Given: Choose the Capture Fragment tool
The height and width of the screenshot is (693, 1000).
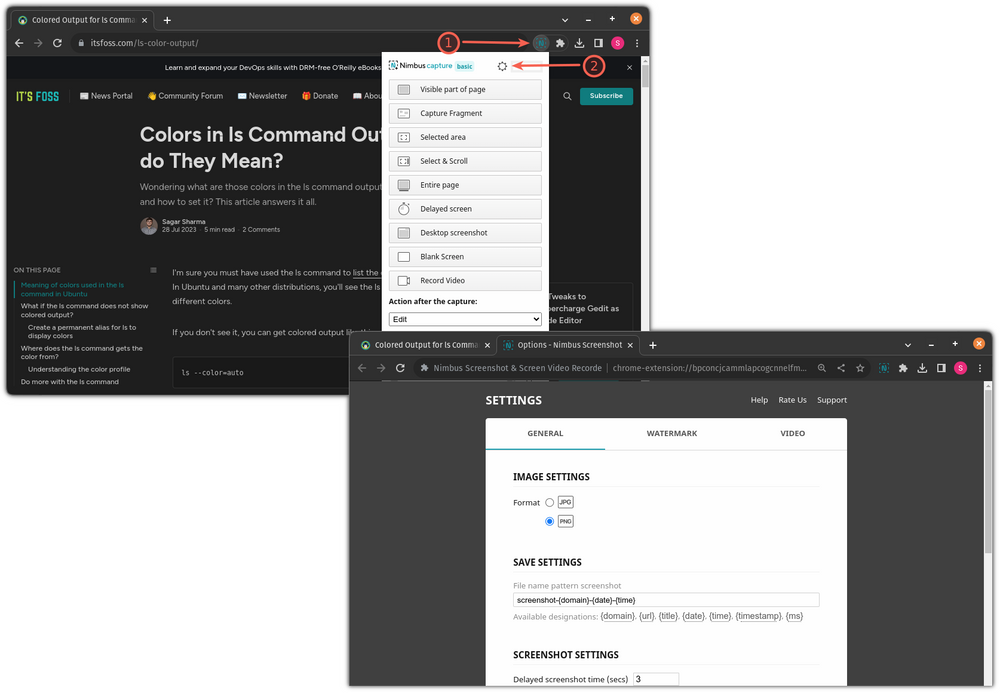Looking at the screenshot, I should point(464,113).
